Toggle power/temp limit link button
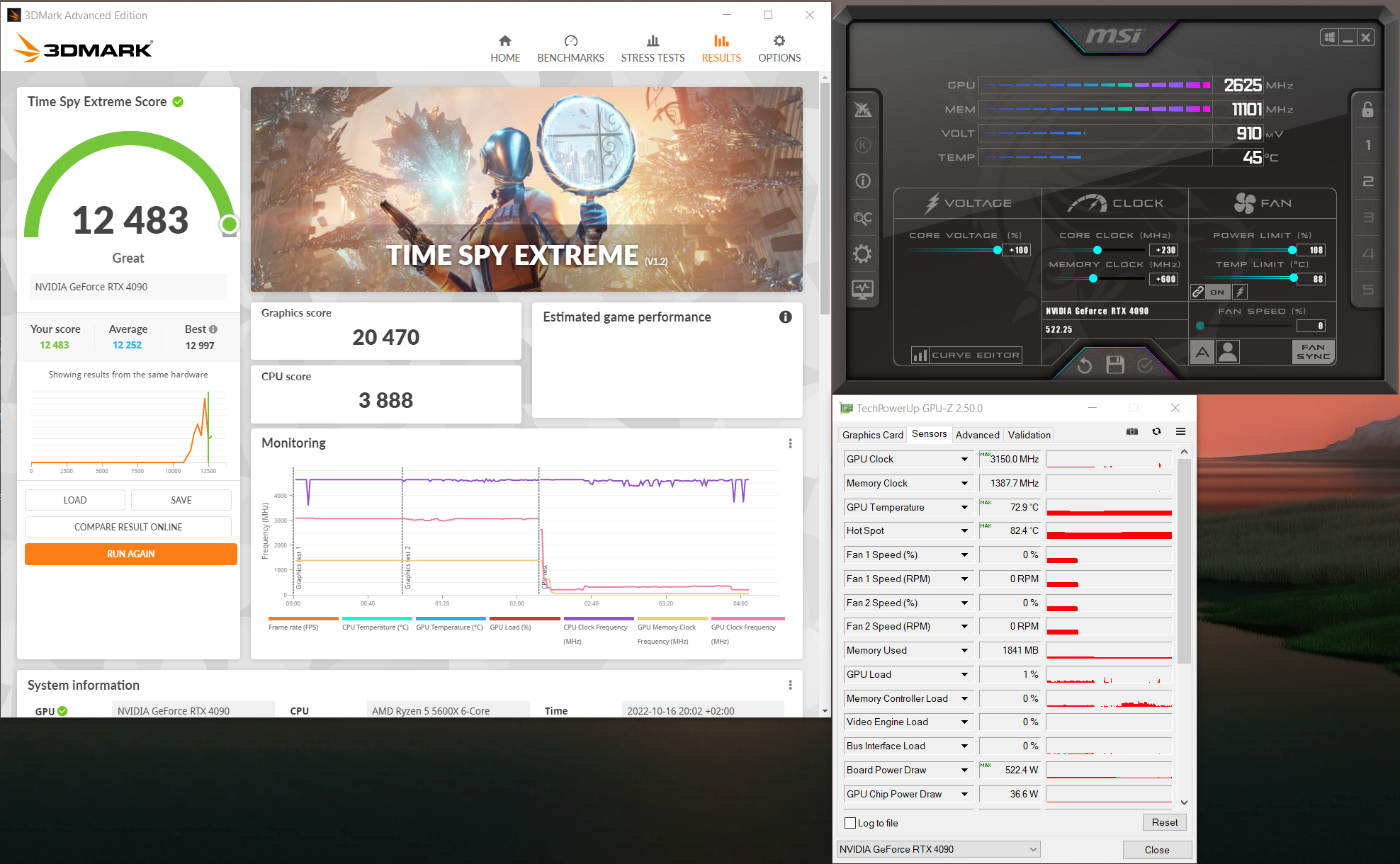This screenshot has width=1400, height=864. tap(1198, 292)
